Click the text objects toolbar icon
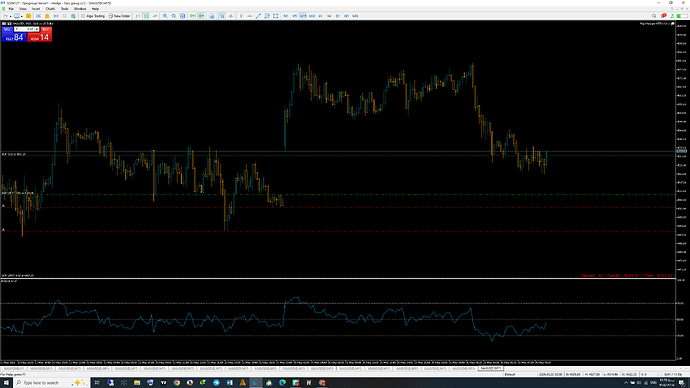The height and width of the screenshot is (388, 690). coord(267,16)
